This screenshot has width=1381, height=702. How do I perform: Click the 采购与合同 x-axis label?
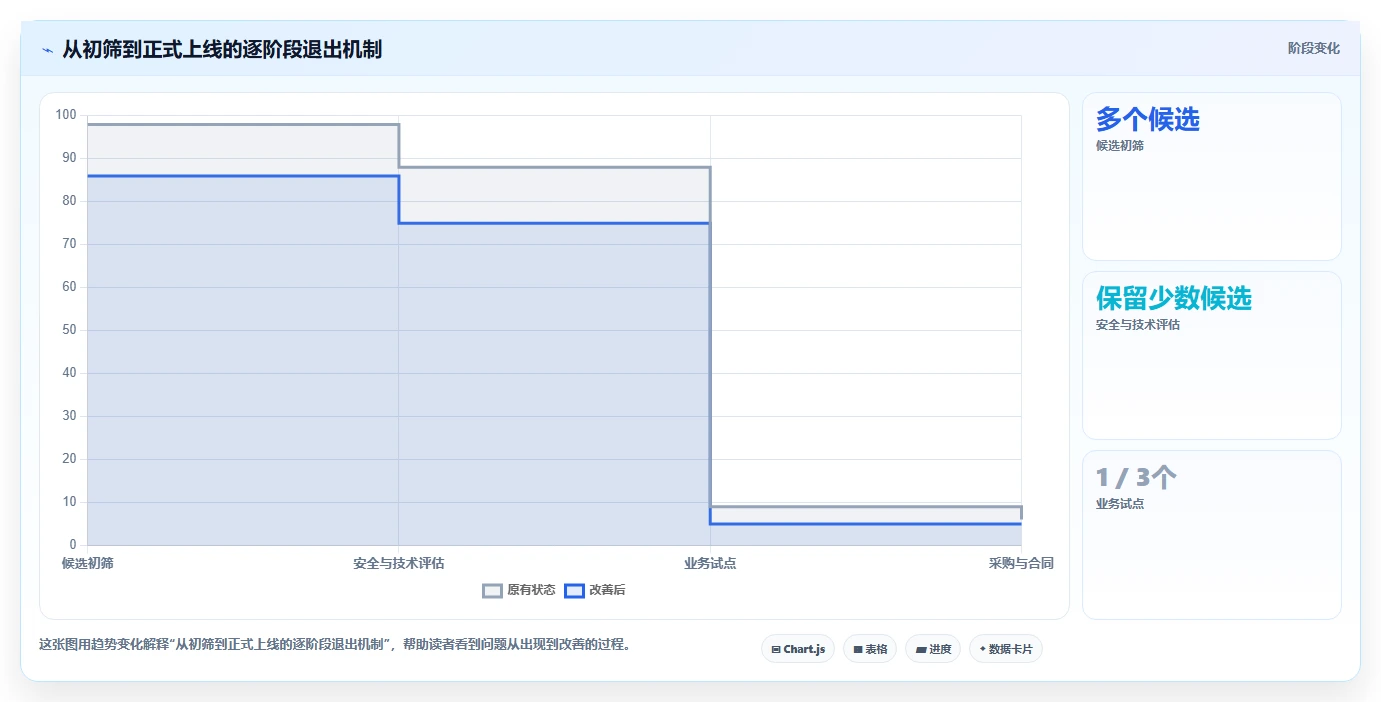pos(1021,563)
